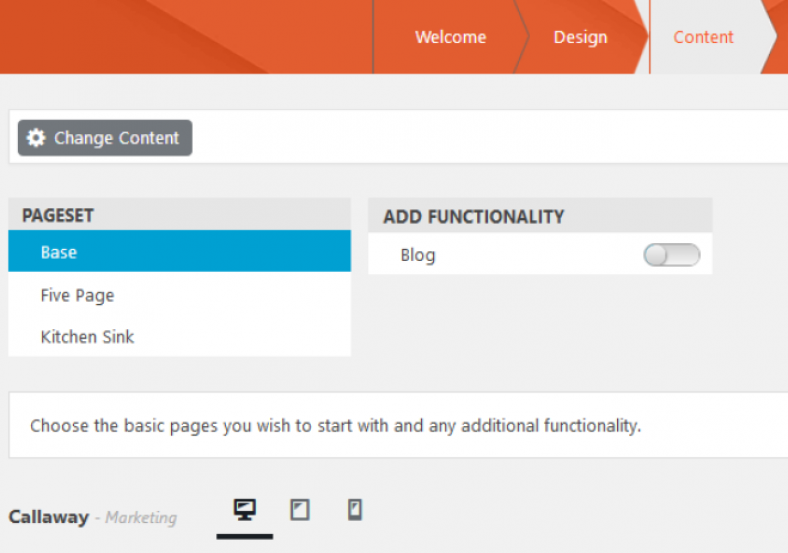788x553 pixels.
Task: Click the arrow separator after Welcome step
Action: [522, 37]
